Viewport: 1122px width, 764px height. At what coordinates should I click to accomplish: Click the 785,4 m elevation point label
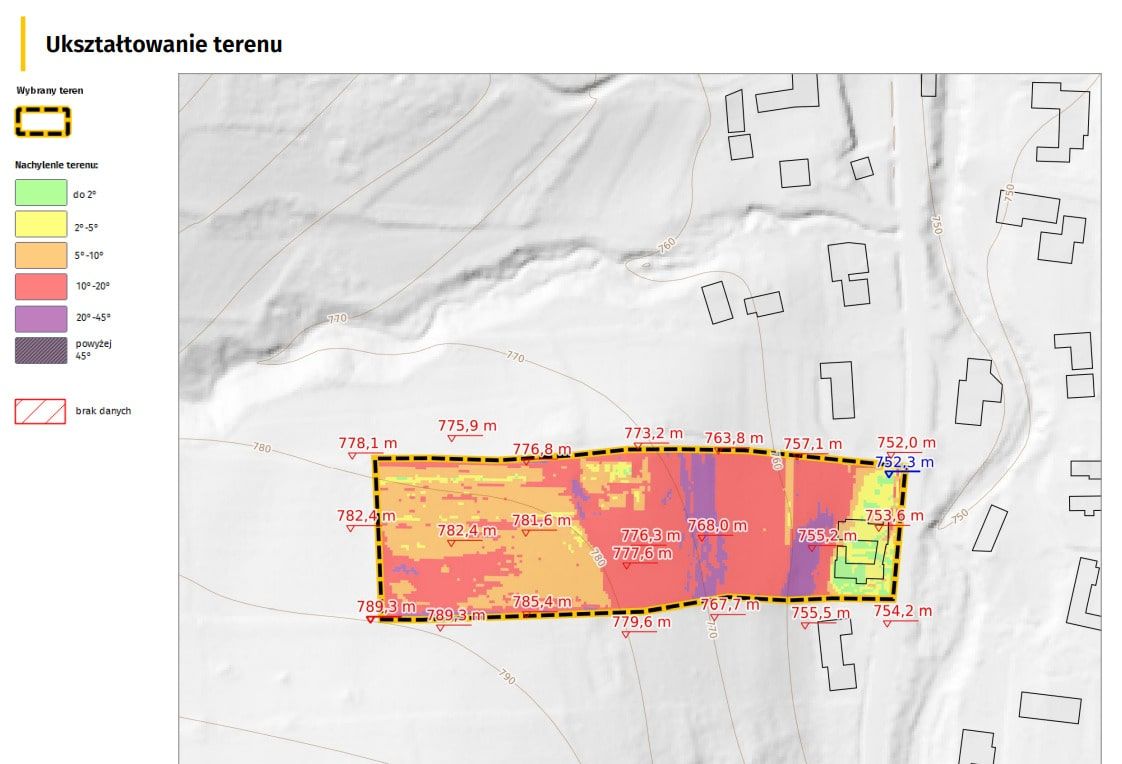[541, 602]
